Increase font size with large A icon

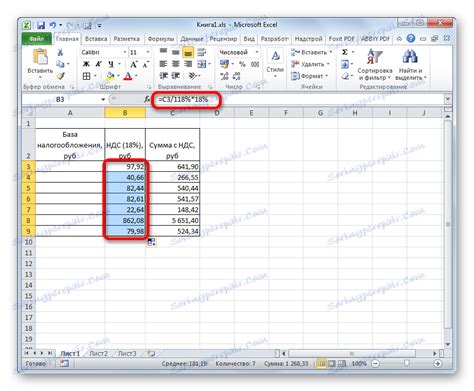pyautogui.click(x=133, y=64)
